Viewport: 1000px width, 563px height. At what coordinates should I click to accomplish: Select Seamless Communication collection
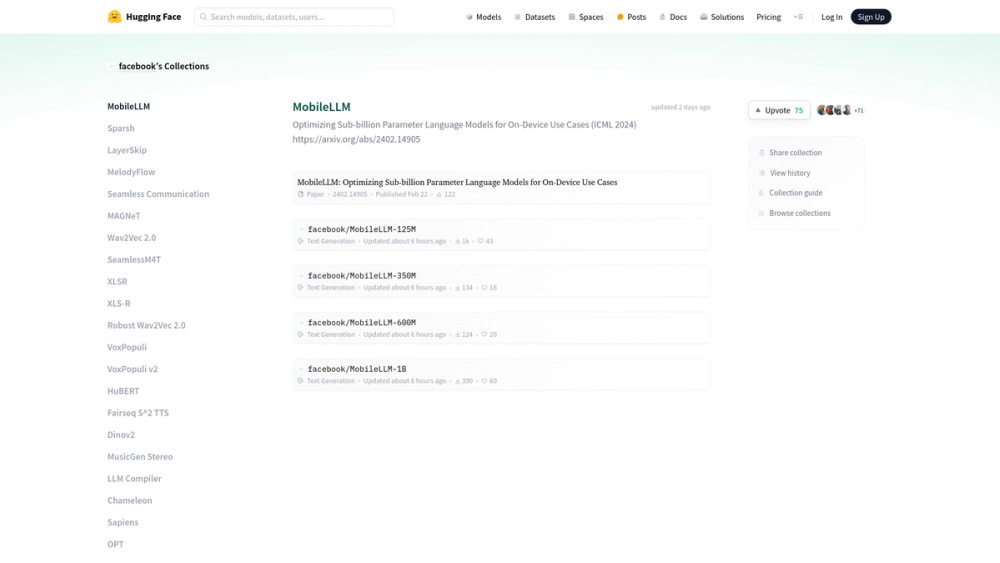(x=158, y=194)
